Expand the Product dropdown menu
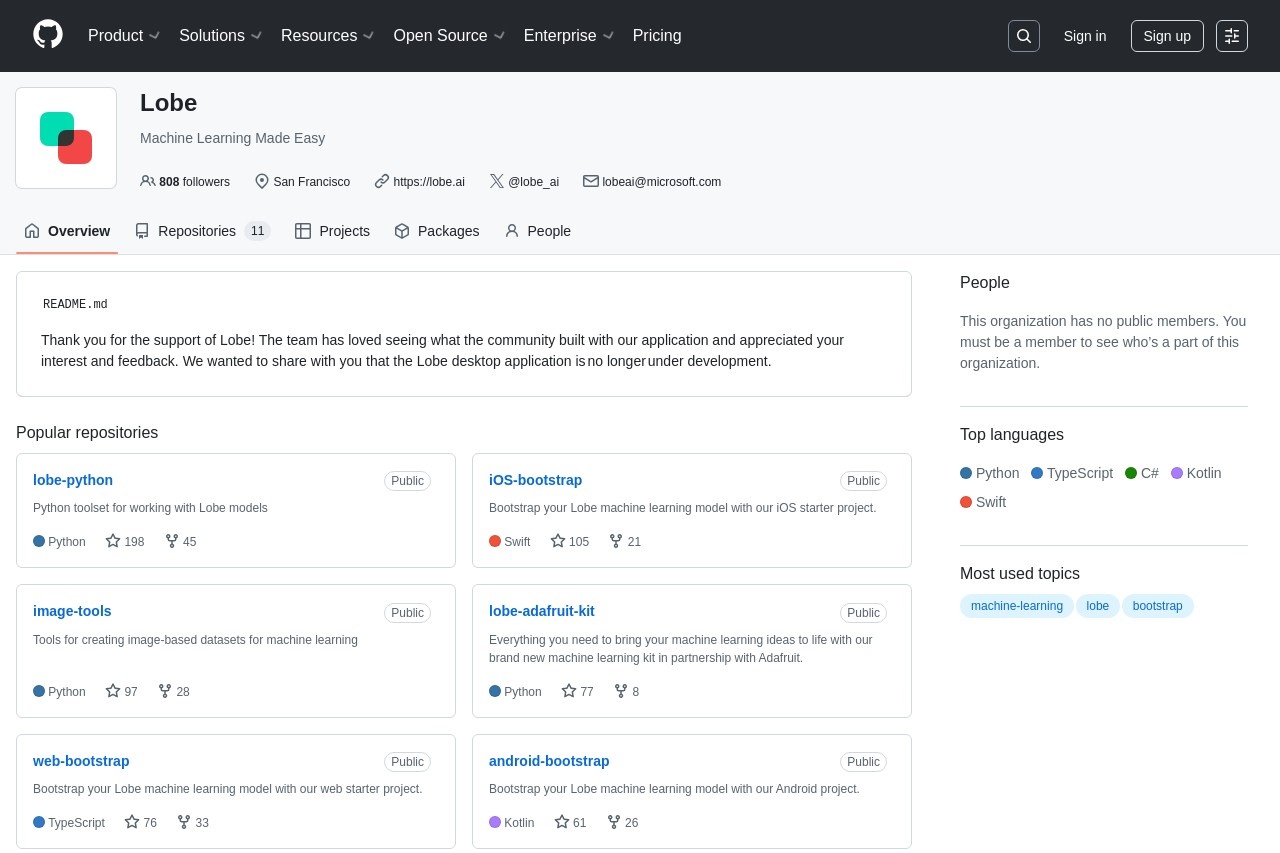The width and height of the screenshot is (1280, 853). pyautogui.click(x=124, y=36)
